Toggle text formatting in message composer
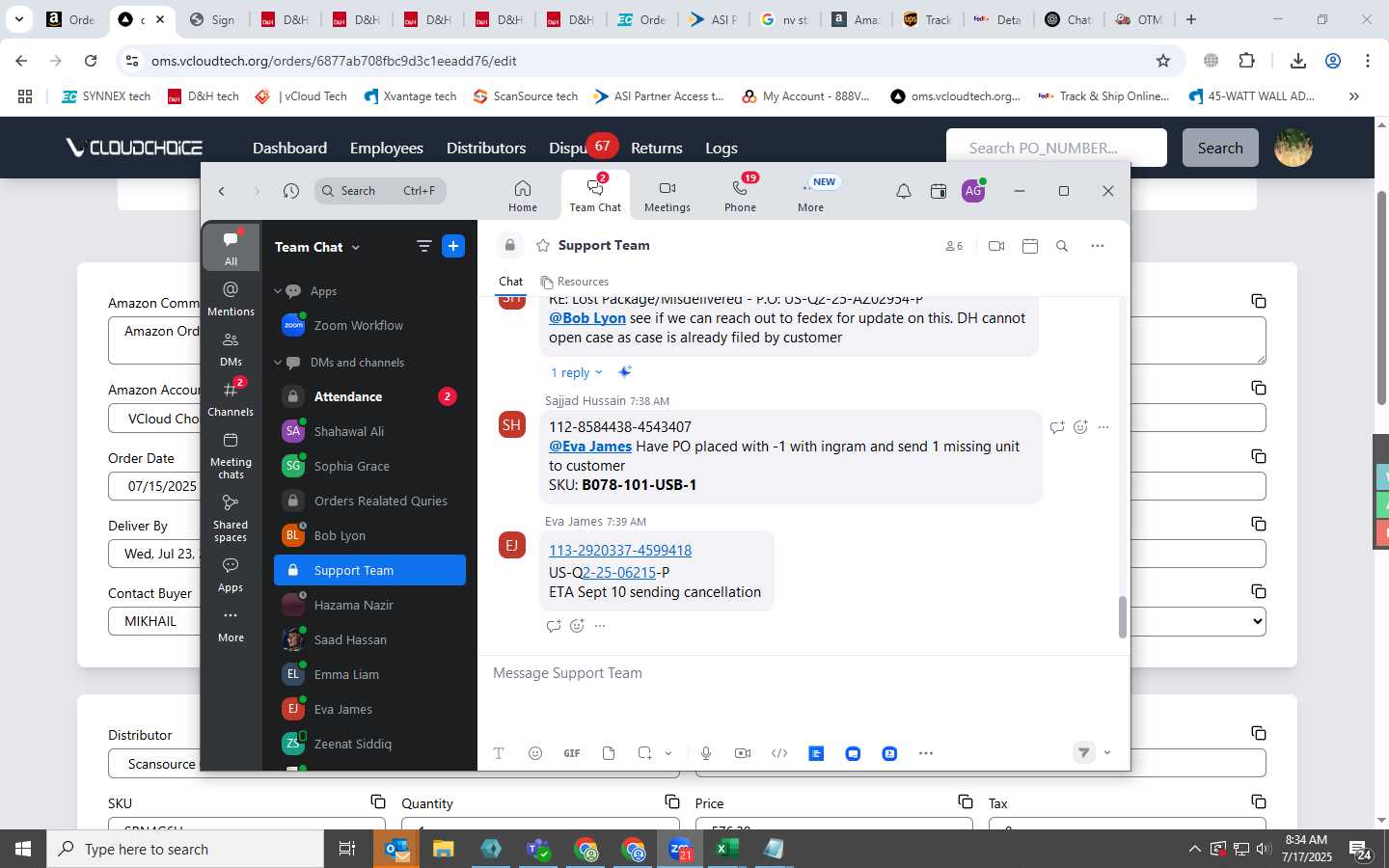The image size is (1389, 868). click(499, 753)
